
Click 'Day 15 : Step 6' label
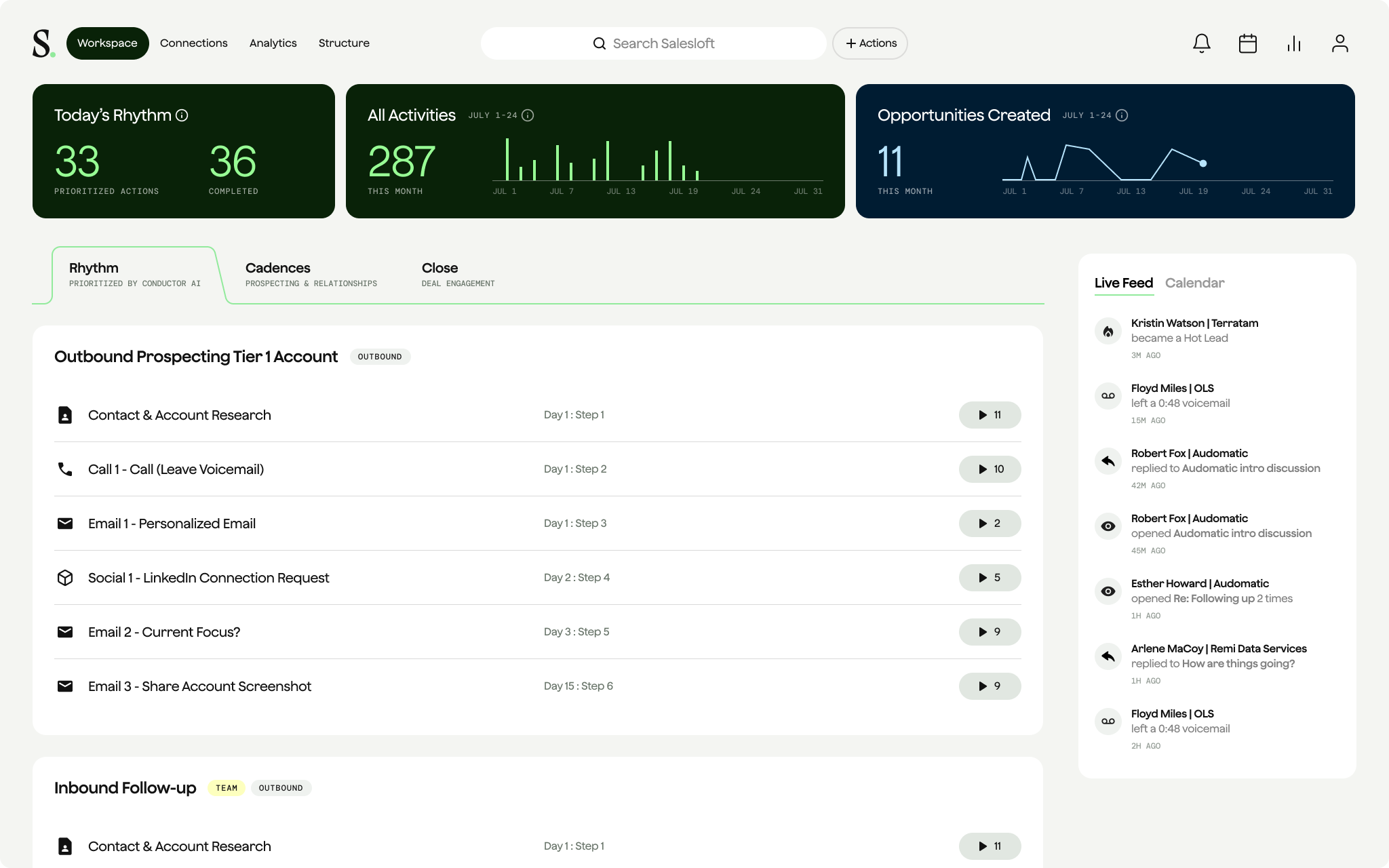(579, 686)
